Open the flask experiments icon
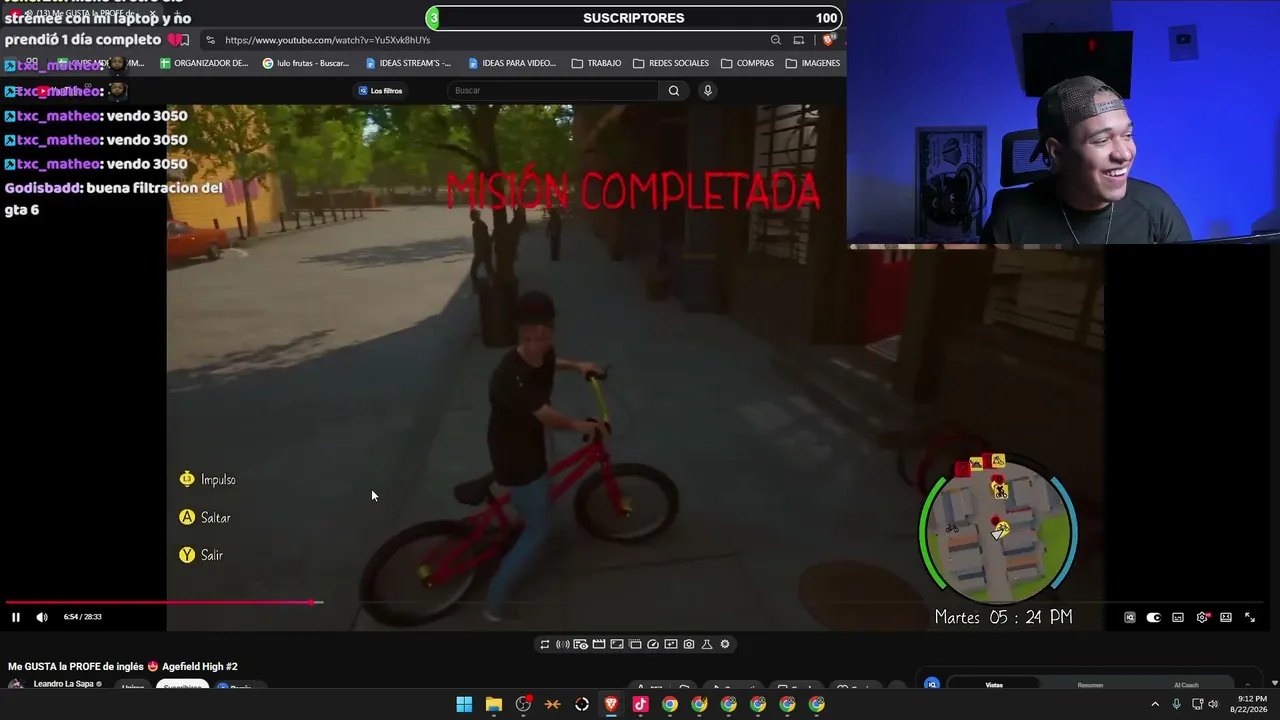 coord(707,644)
